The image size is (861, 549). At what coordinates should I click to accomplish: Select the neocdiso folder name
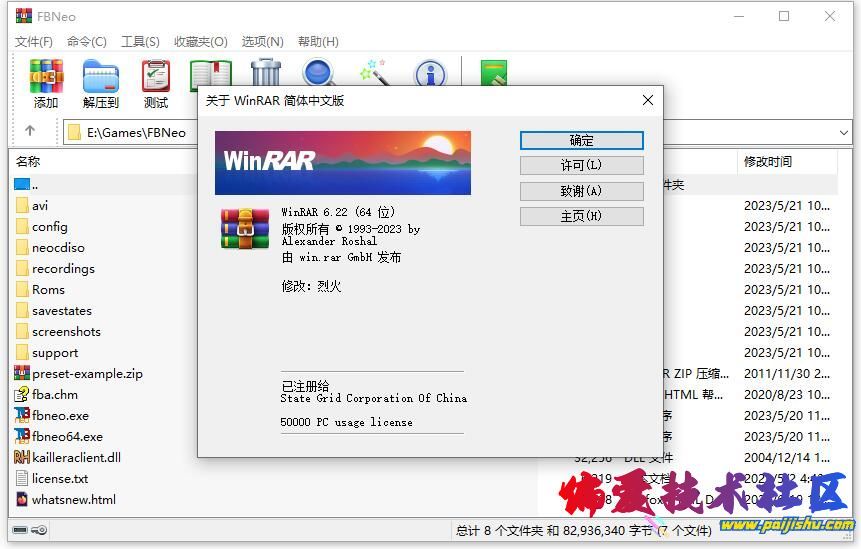[x=58, y=248]
